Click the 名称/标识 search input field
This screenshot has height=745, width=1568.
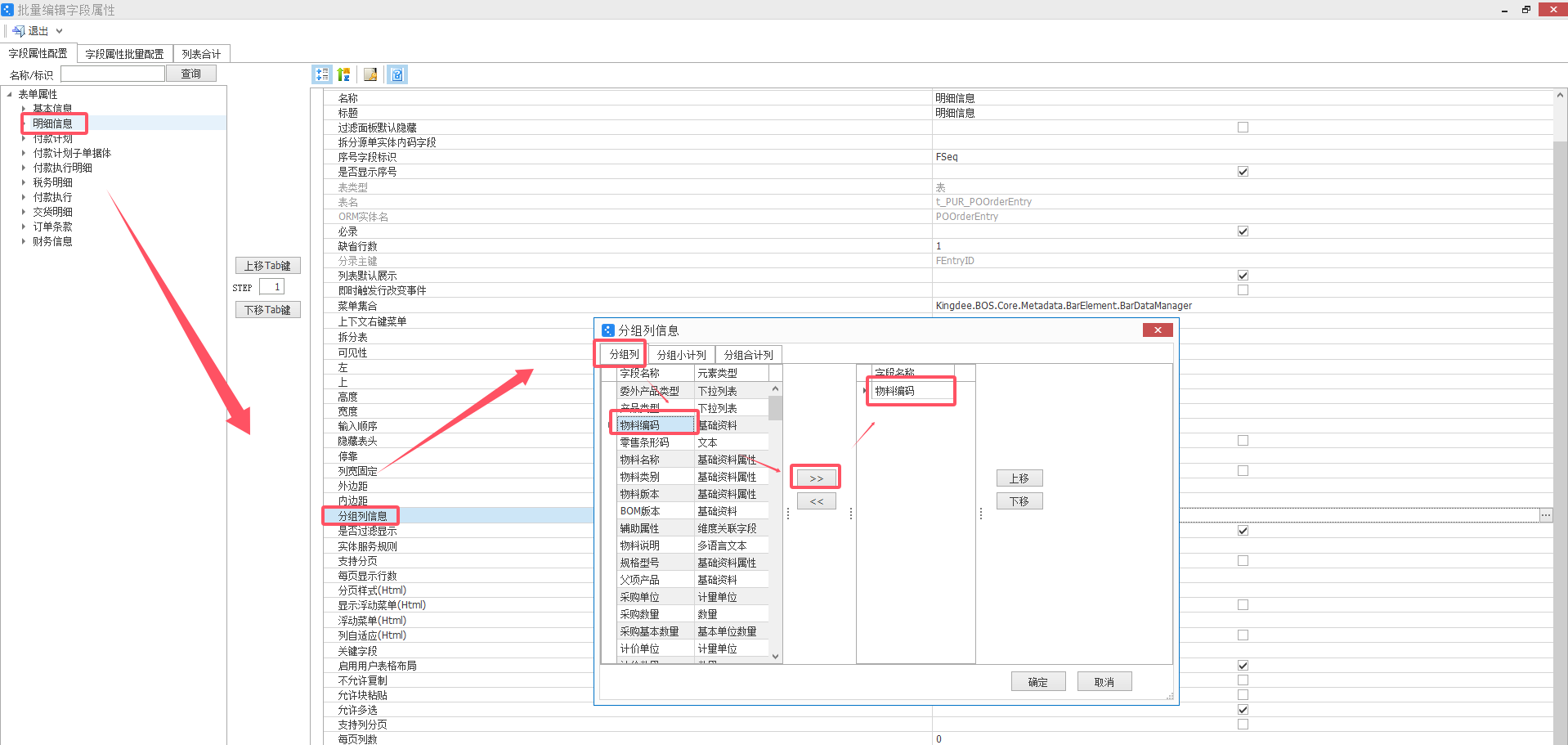coord(113,74)
